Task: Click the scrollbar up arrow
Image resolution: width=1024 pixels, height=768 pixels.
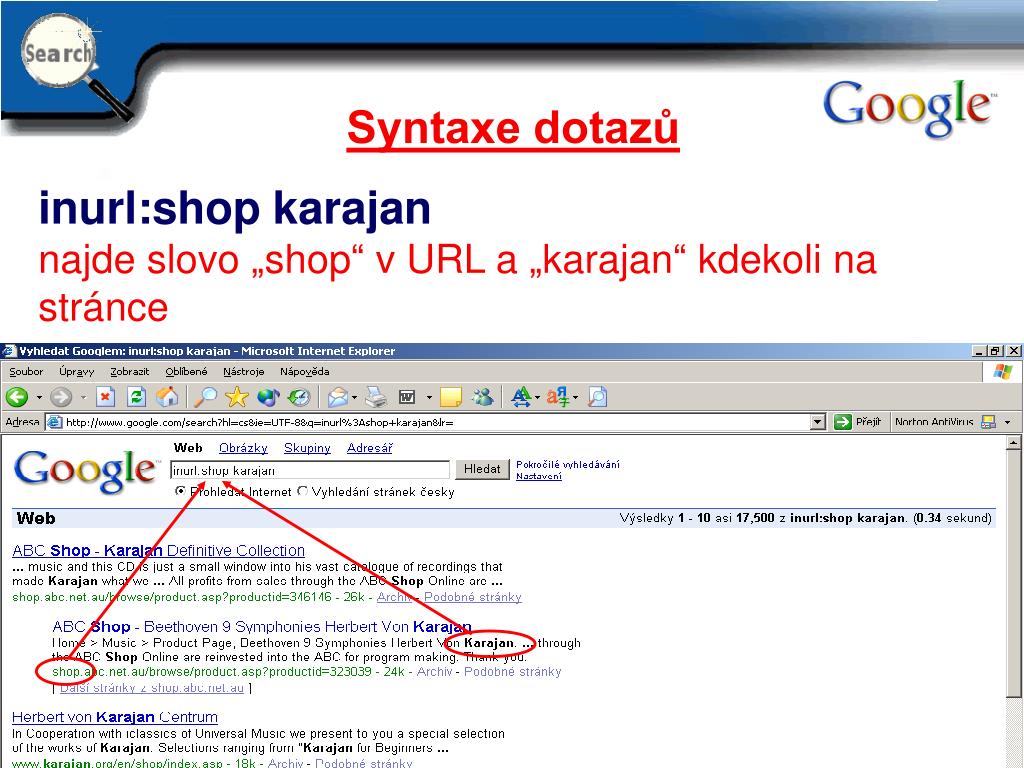Action: [x=1013, y=443]
